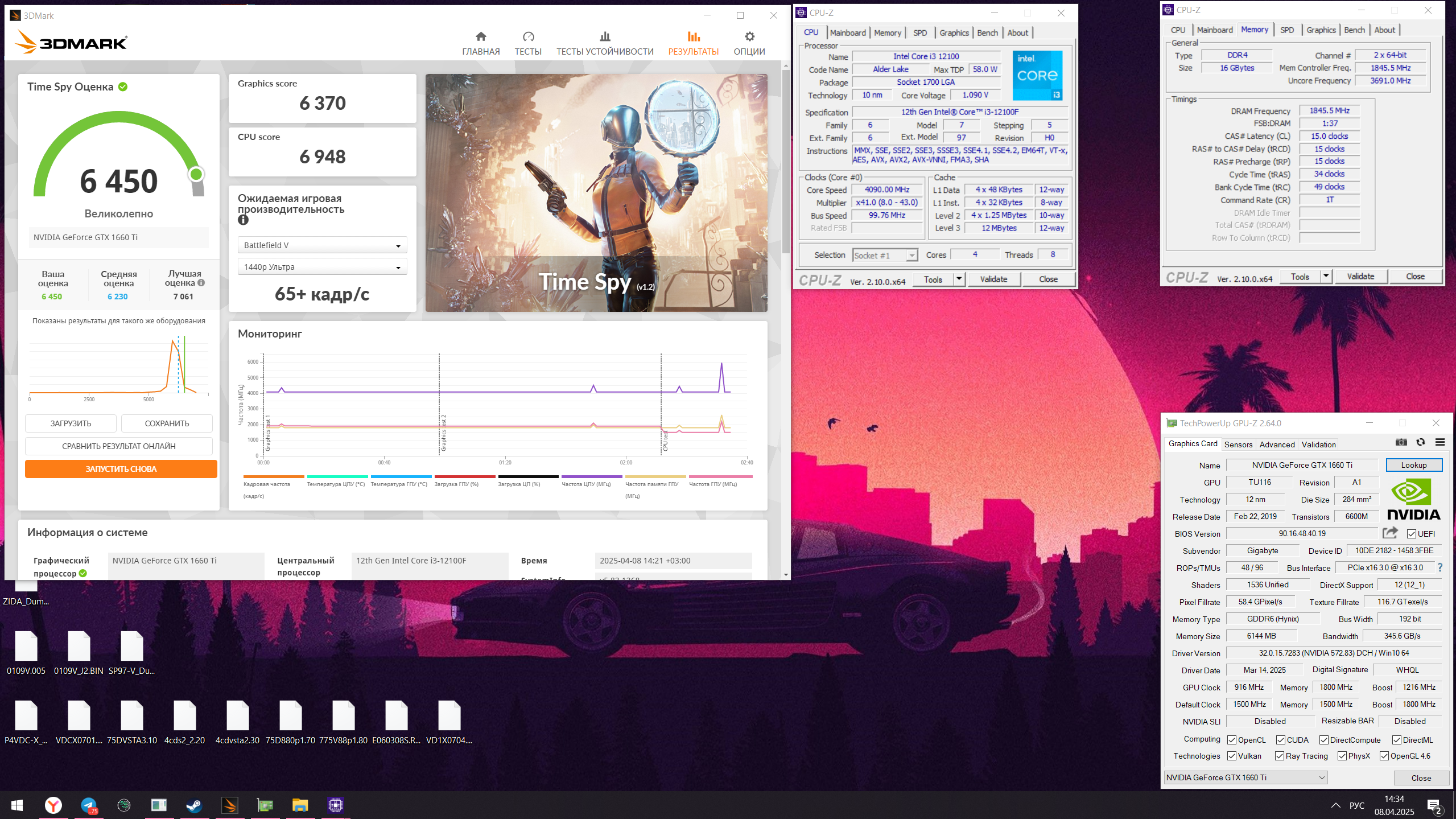
Task: Select the 4cds2_2.20 desktop file
Action: point(184,723)
